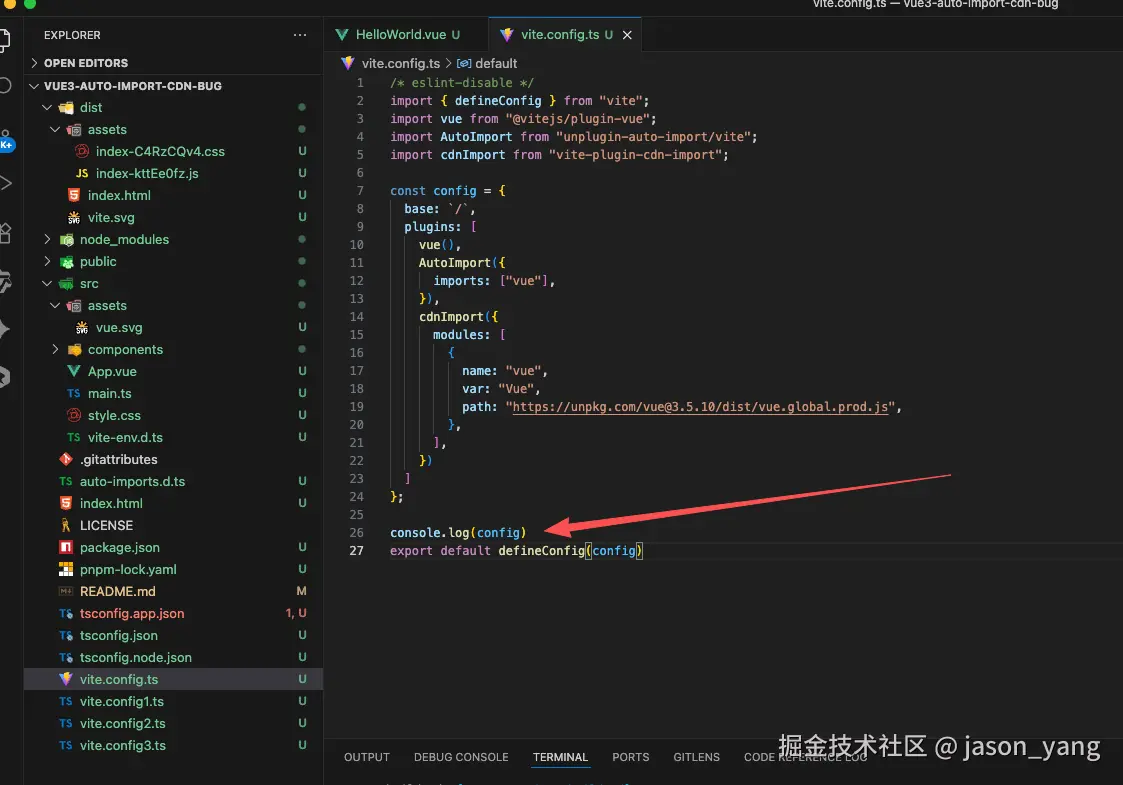Select vite.config.ts in explorer tree
The height and width of the screenshot is (785, 1123).
(173, 680)
